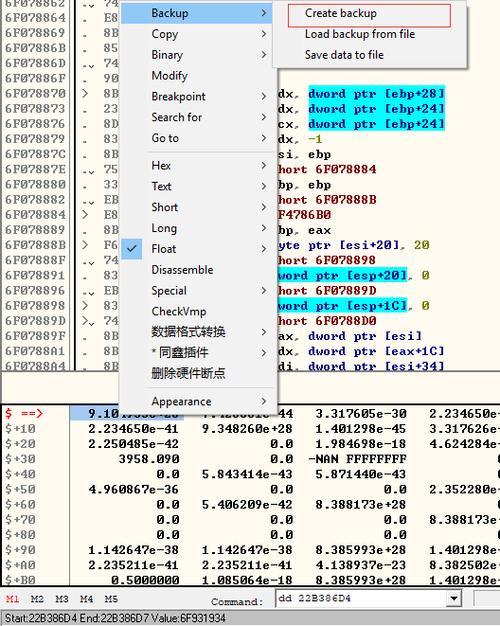Screen dimensions: 500x626
Task: Click float value 0.5000000
Action: [x=145, y=580]
